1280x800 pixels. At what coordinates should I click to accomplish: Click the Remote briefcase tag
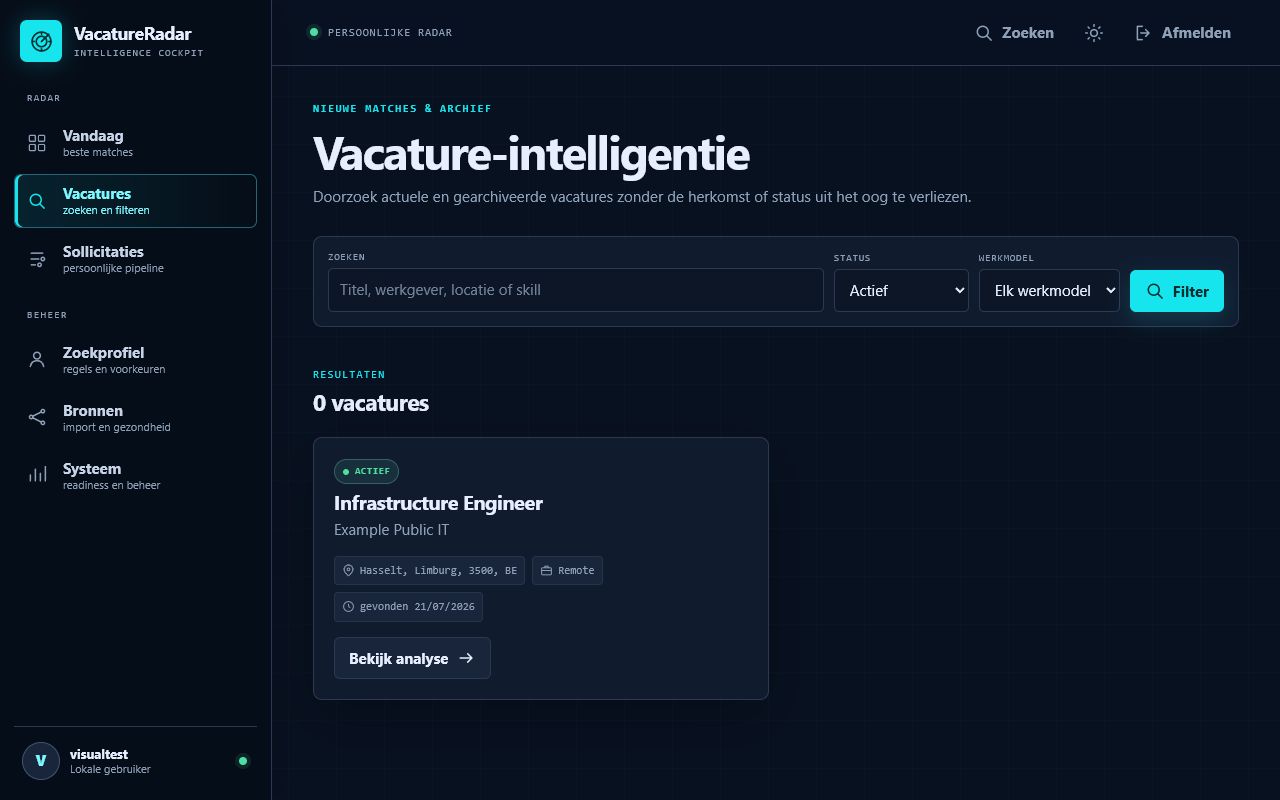click(567, 570)
